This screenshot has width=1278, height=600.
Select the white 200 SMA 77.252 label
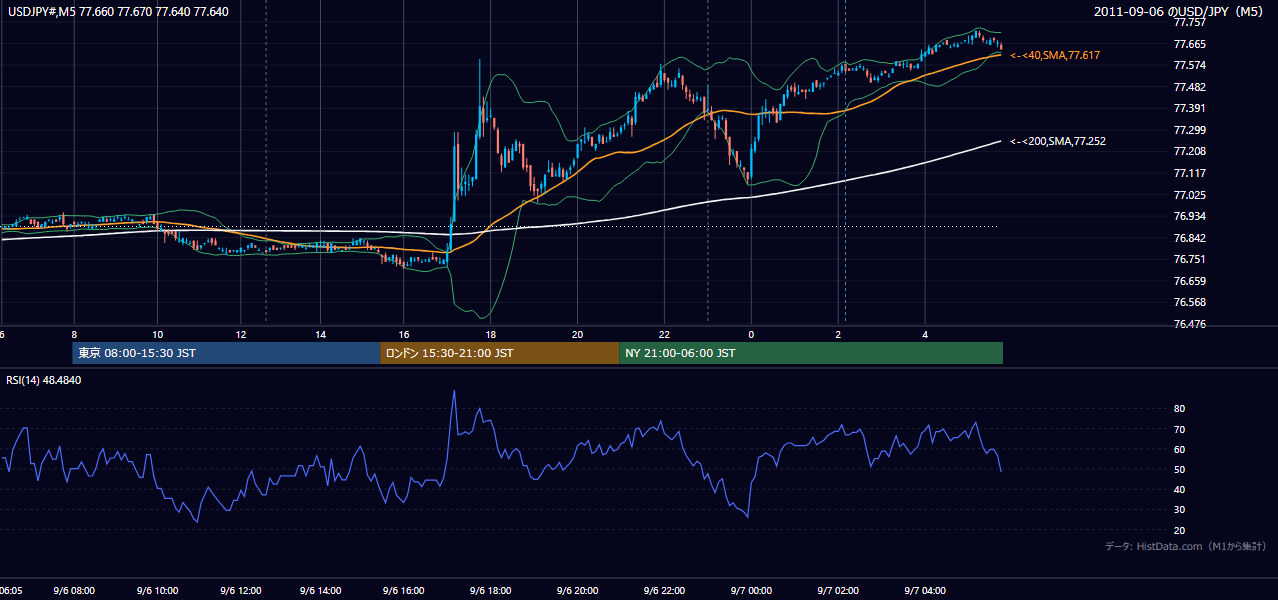(1058, 141)
